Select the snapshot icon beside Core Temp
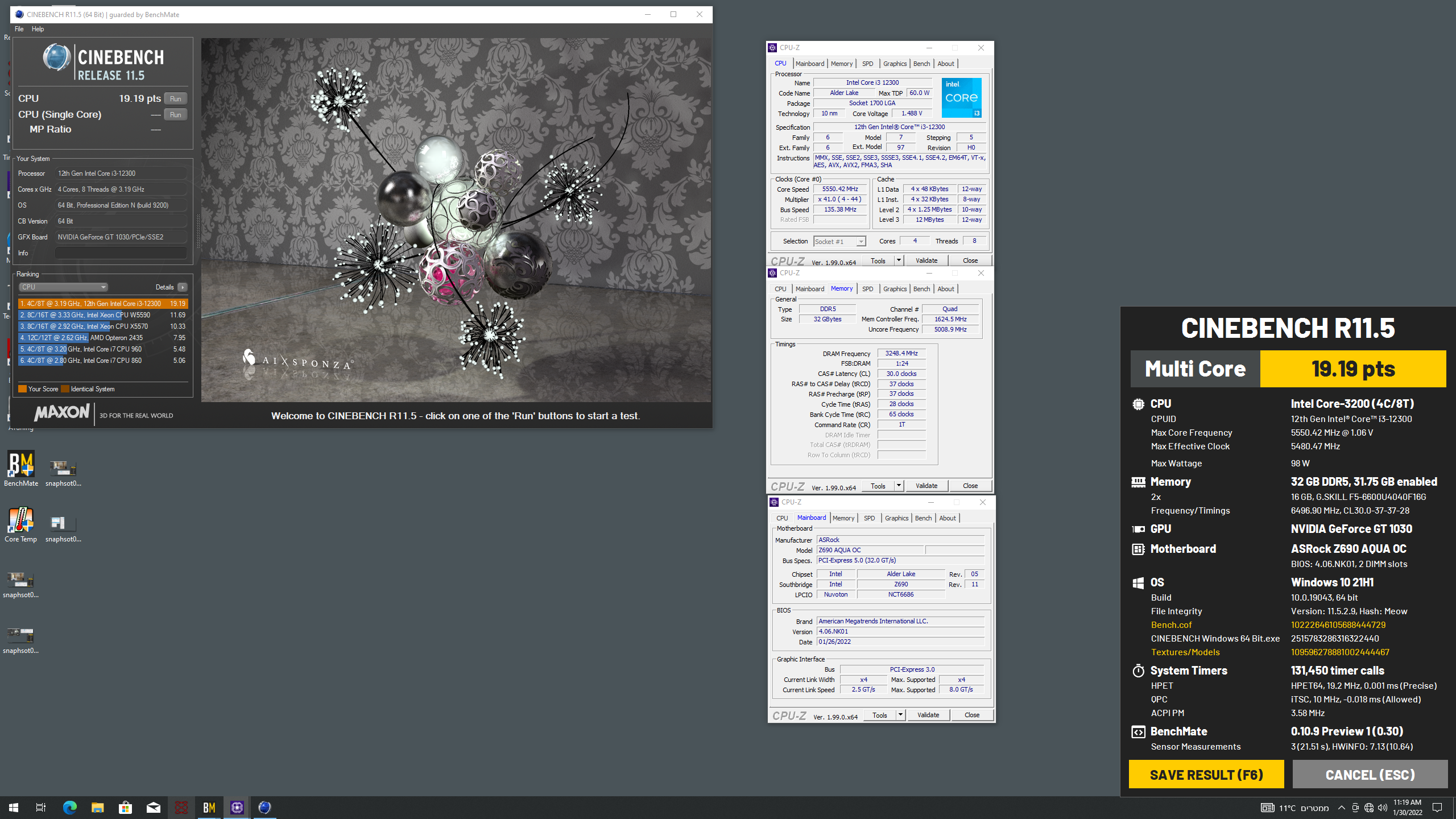1456x819 pixels. pos(63,529)
